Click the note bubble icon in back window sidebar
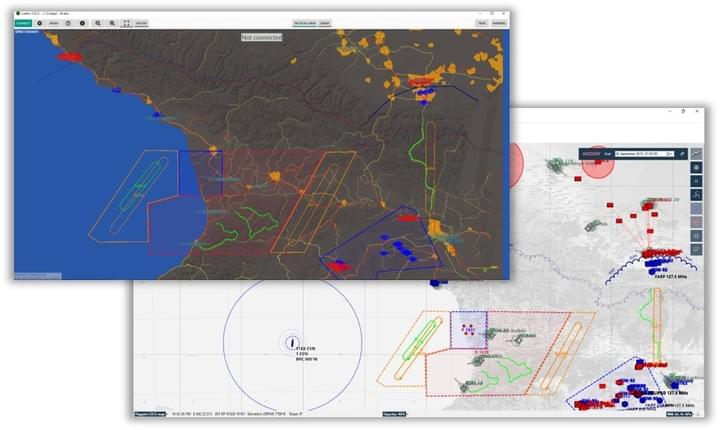720x430 pixels. [x=697, y=249]
